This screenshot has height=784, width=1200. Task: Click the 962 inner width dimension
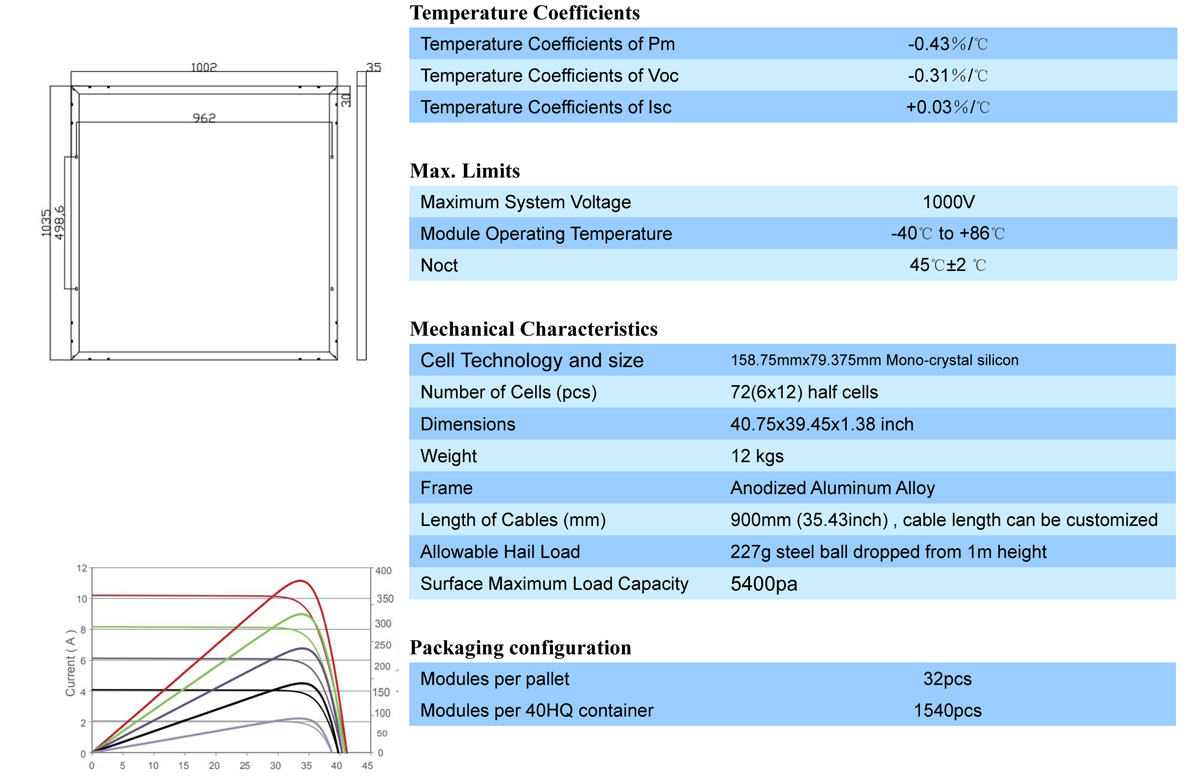(205, 117)
